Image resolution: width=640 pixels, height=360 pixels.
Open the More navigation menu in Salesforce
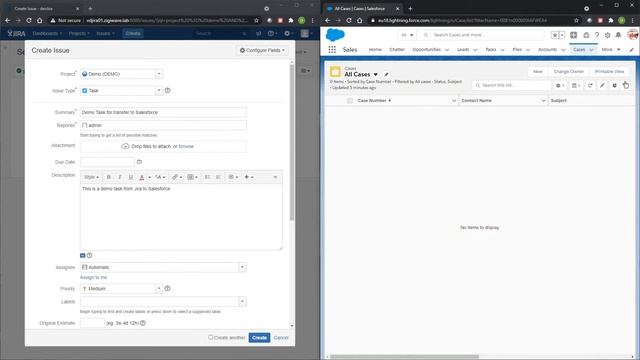point(611,49)
